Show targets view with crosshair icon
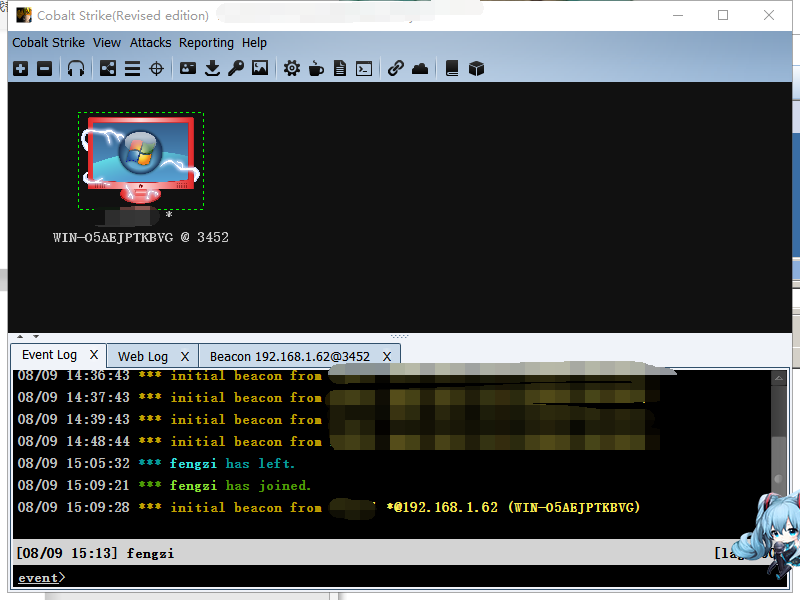This screenshot has height=600, width=800. pos(156,68)
